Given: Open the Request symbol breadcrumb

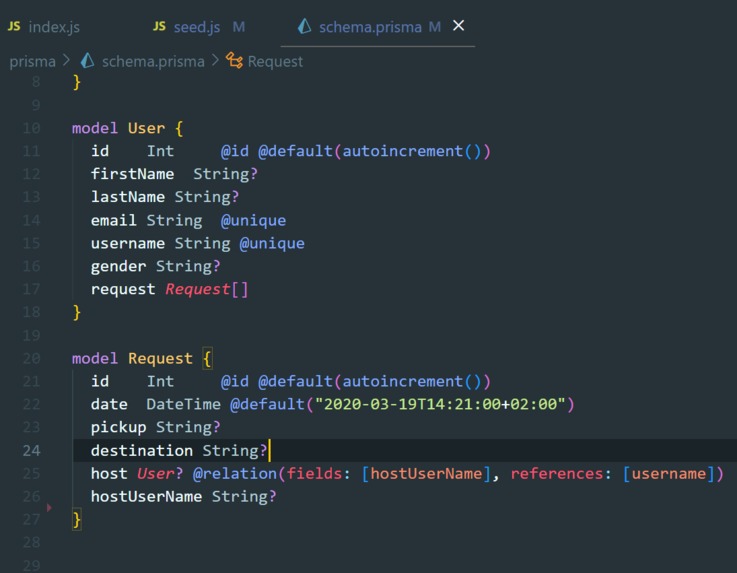Looking at the screenshot, I should [x=275, y=62].
